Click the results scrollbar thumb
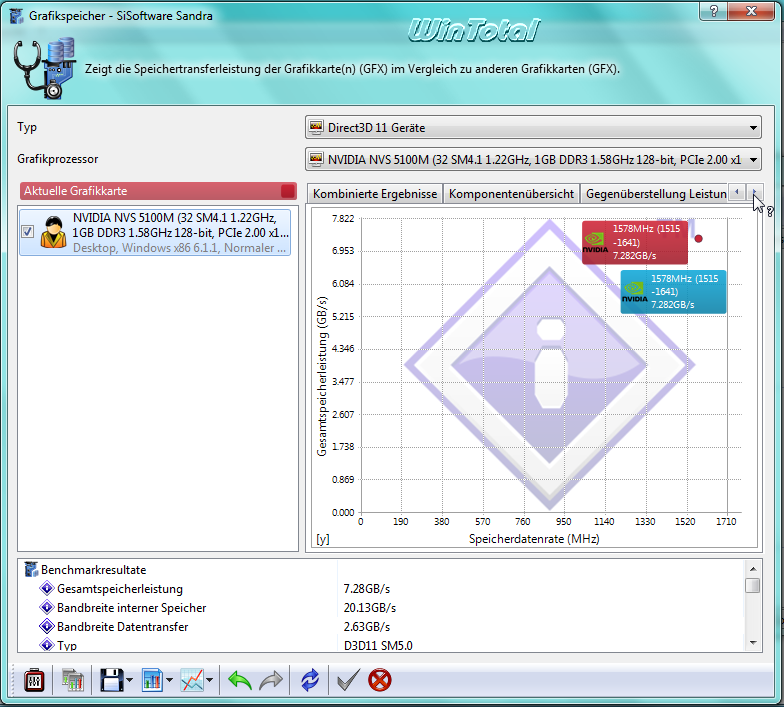Screen dimensions: 784x707 point(753,586)
